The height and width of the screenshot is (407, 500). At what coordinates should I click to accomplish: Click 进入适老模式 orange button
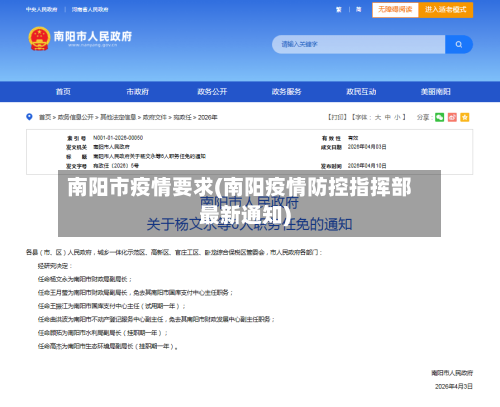pos(446,10)
